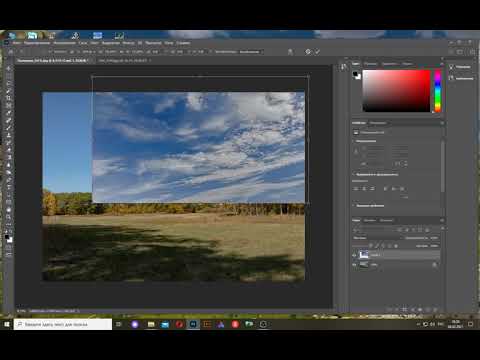
Task: Select the Crop tool in the toolbar
Action: point(9,98)
